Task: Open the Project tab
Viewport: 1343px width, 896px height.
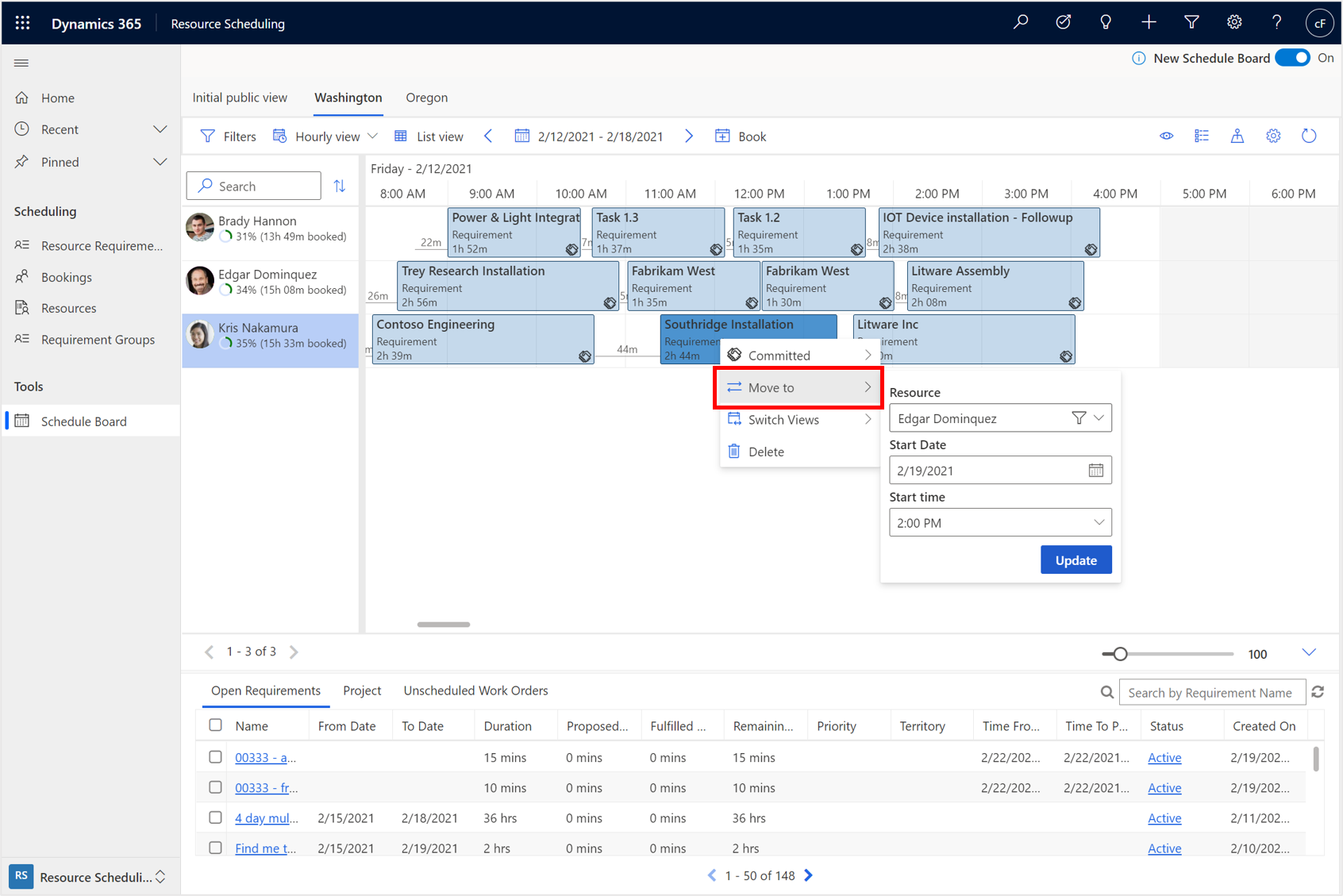Action: pos(362,690)
